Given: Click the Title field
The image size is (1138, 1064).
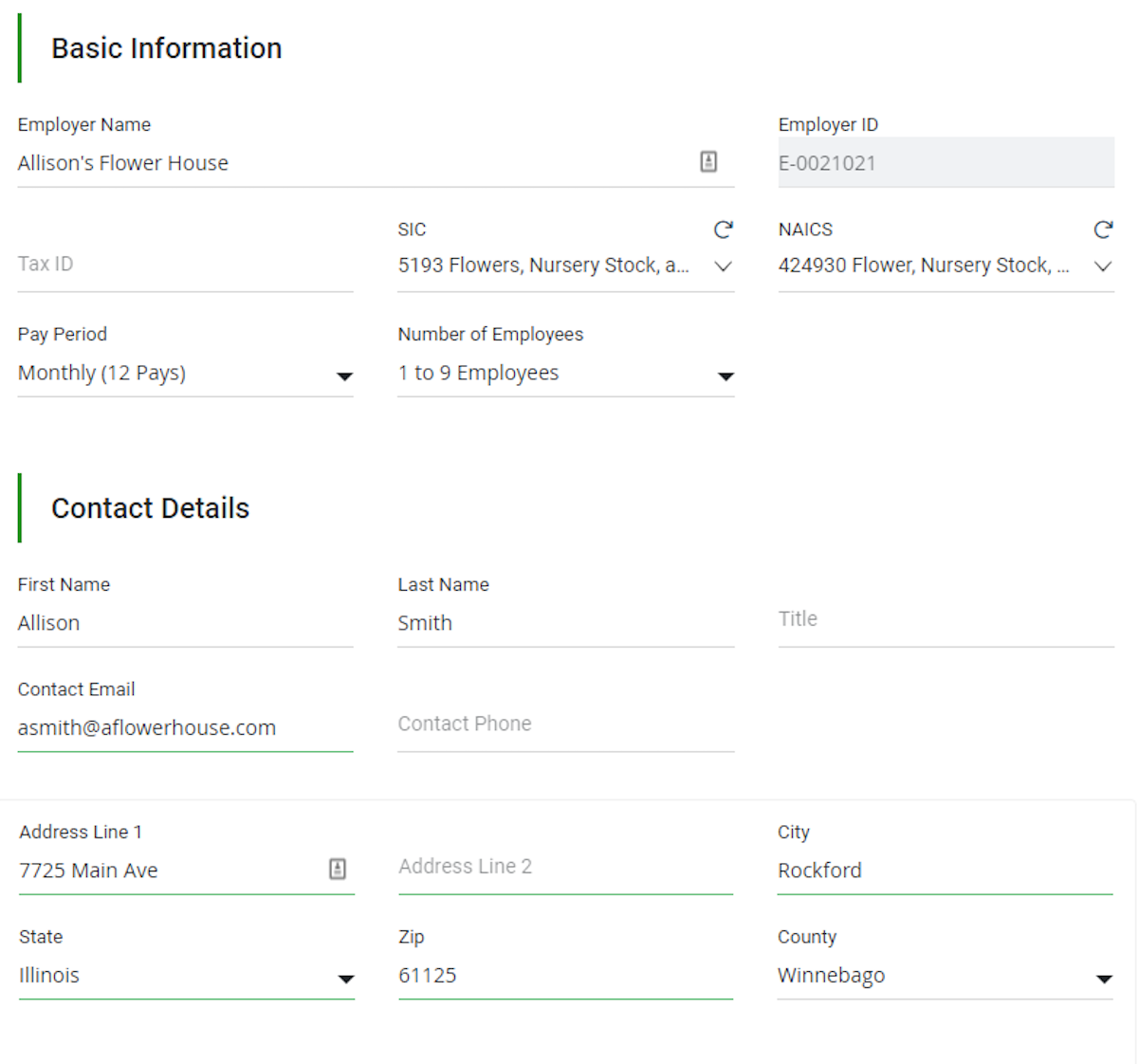Looking at the screenshot, I should (x=901, y=621).
